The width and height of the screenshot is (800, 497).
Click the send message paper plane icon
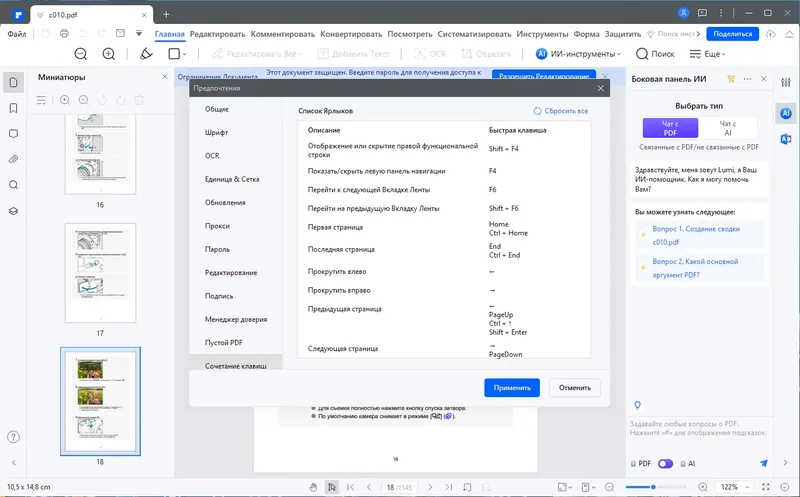coord(764,463)
